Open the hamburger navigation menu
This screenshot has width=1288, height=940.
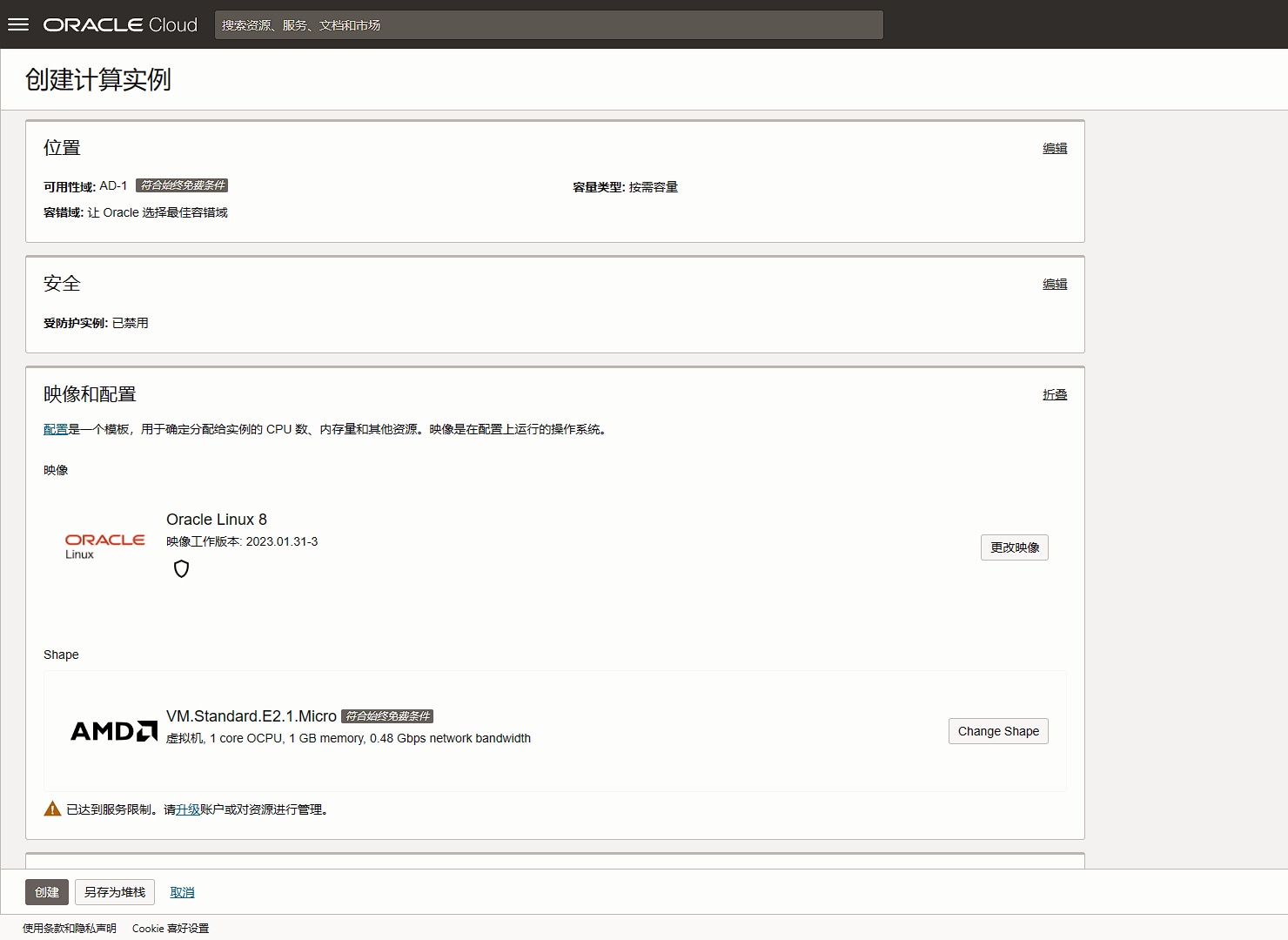click(18, 24)
